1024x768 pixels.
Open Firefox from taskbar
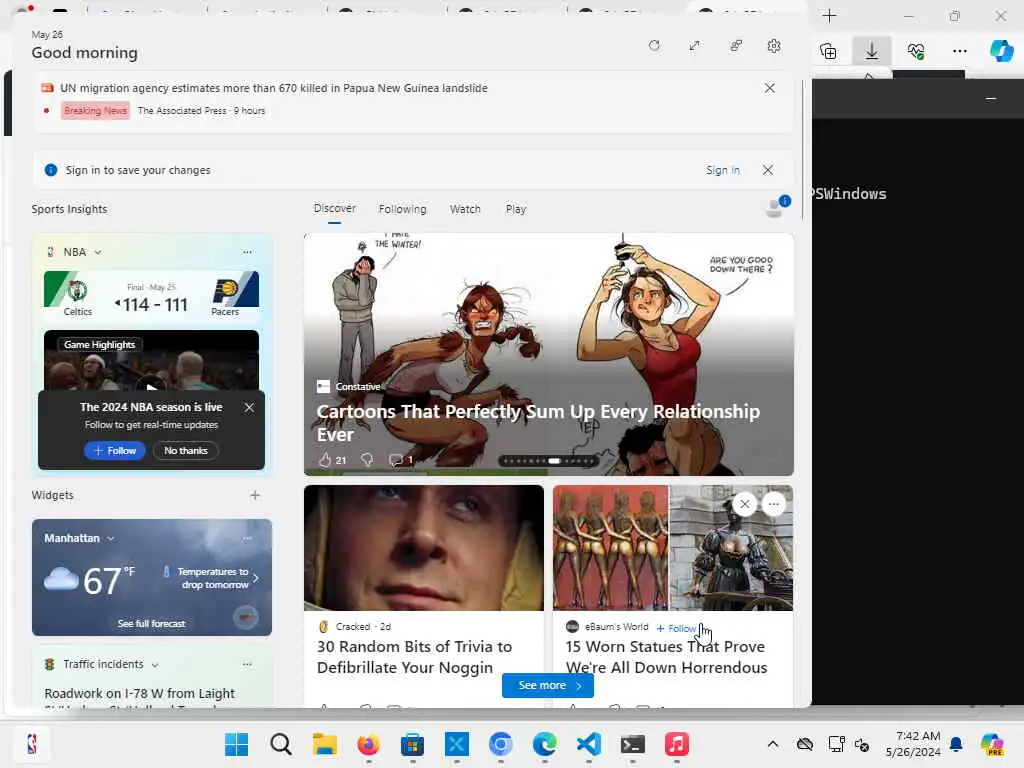(368, 744)
